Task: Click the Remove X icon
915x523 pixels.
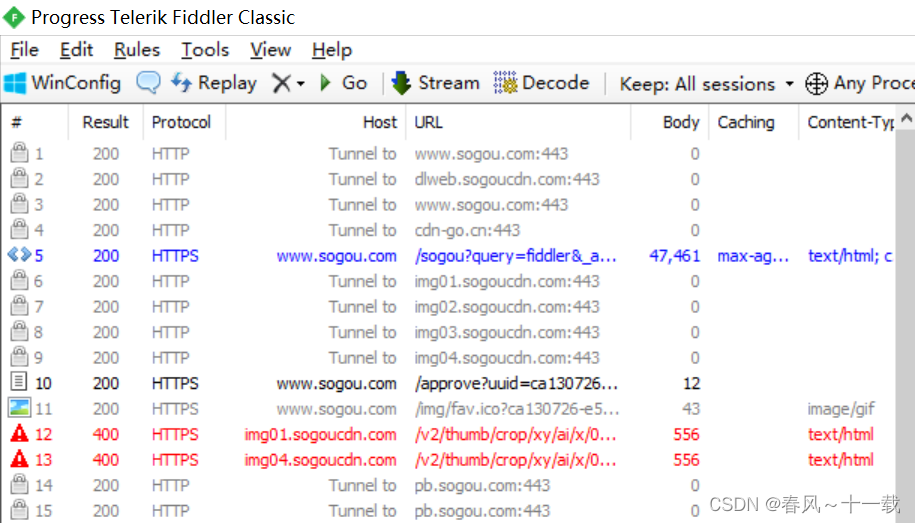Action: click(281, 83)
